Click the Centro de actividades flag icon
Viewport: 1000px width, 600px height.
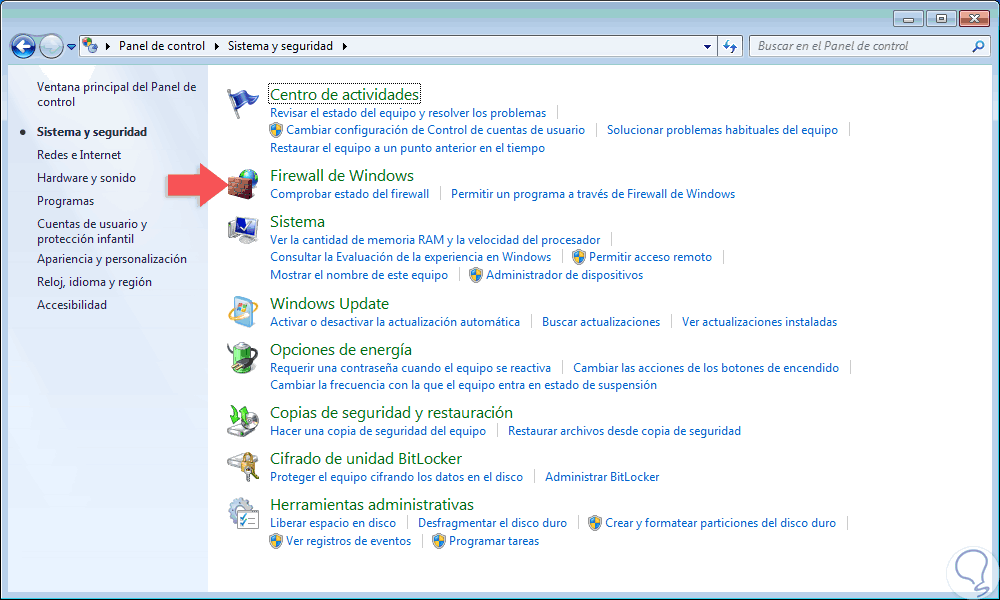(x=242, y=103)
